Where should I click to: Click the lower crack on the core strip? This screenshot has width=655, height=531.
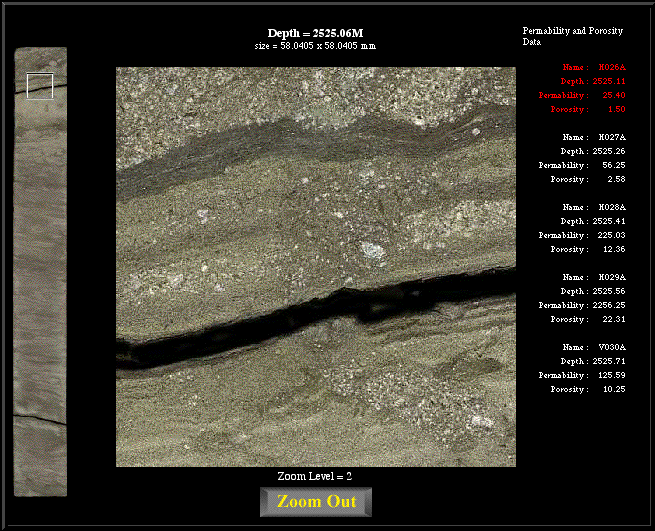coord(40,418)
